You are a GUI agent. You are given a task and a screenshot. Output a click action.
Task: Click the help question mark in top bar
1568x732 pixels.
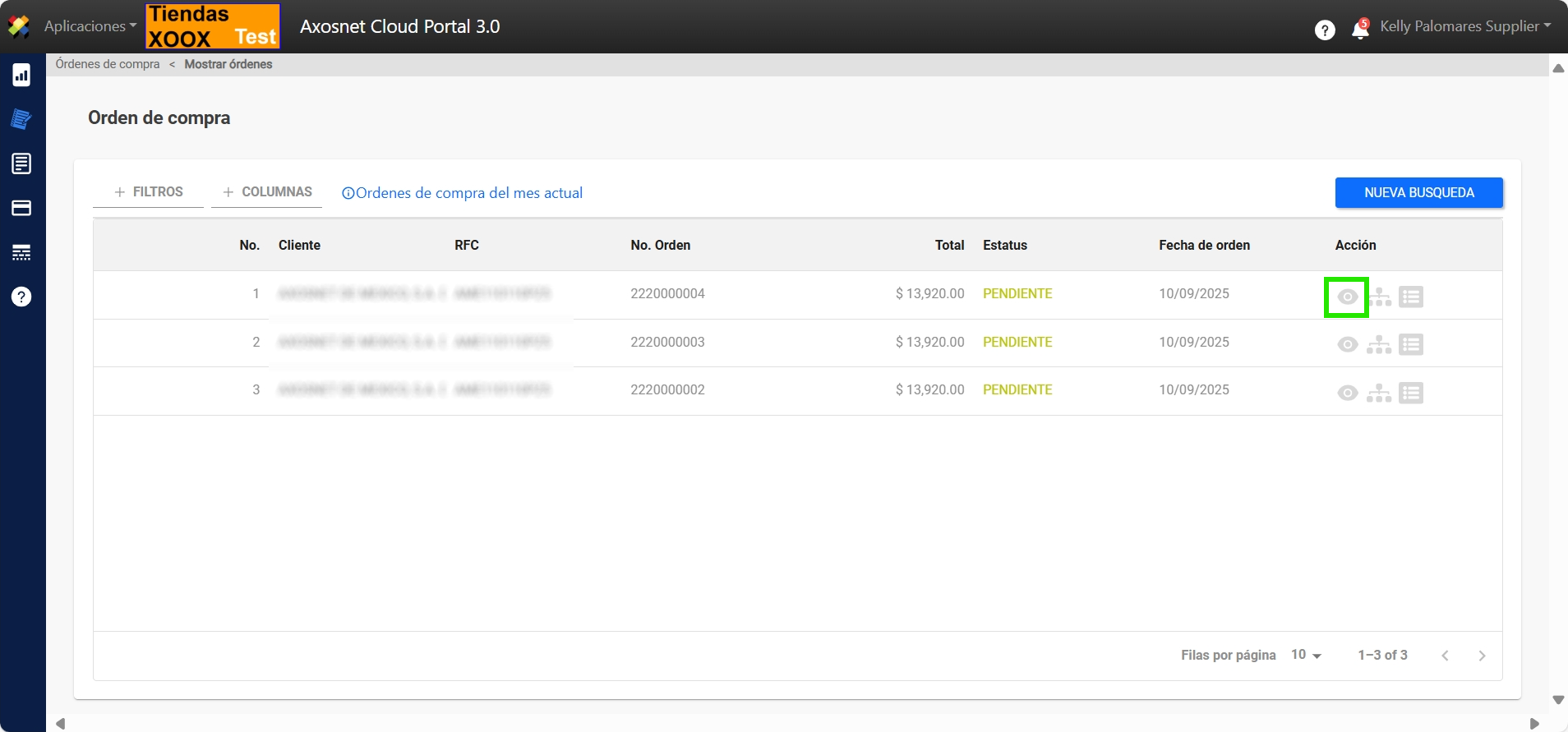tap(1325, 30)
